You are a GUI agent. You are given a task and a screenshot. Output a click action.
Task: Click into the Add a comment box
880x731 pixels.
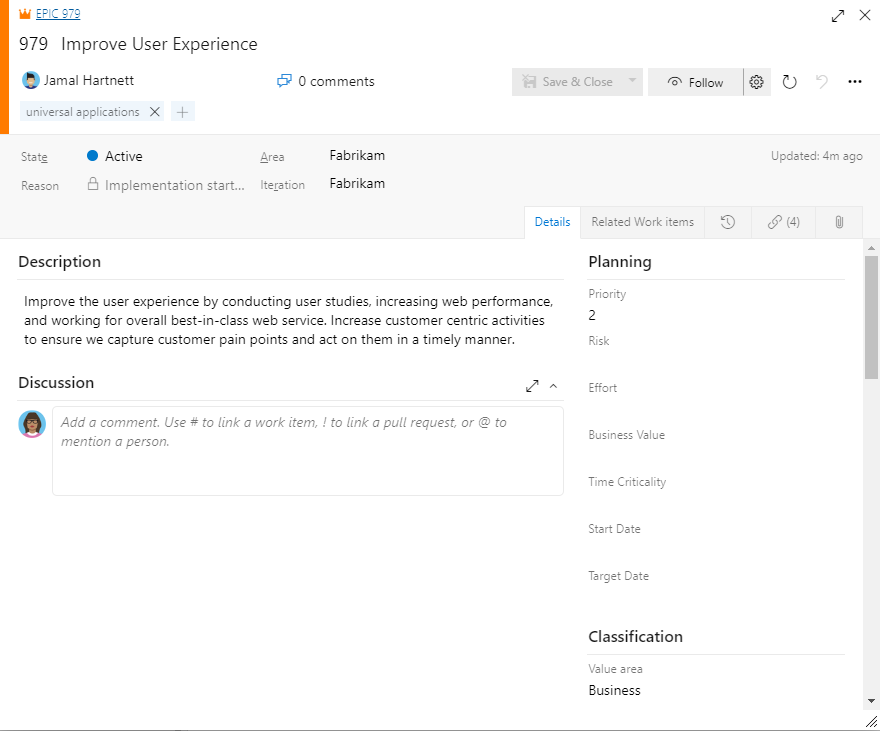click(x=308, y=450)
